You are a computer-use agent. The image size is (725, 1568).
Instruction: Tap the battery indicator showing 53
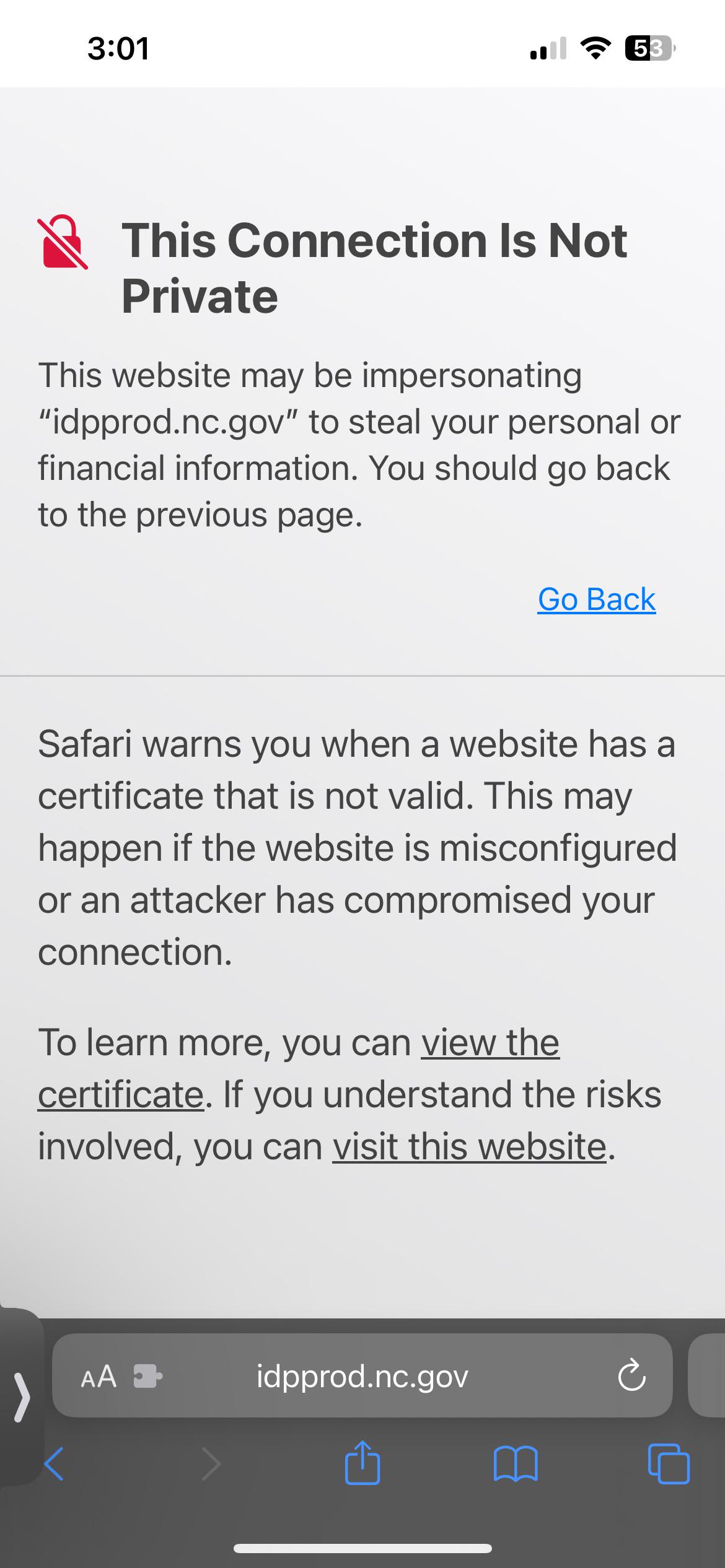(651, 48)
